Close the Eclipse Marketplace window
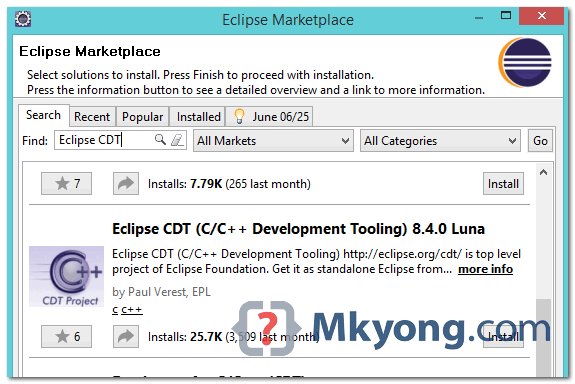This screenshot has width=575, height=384. [x=541, y=16]
